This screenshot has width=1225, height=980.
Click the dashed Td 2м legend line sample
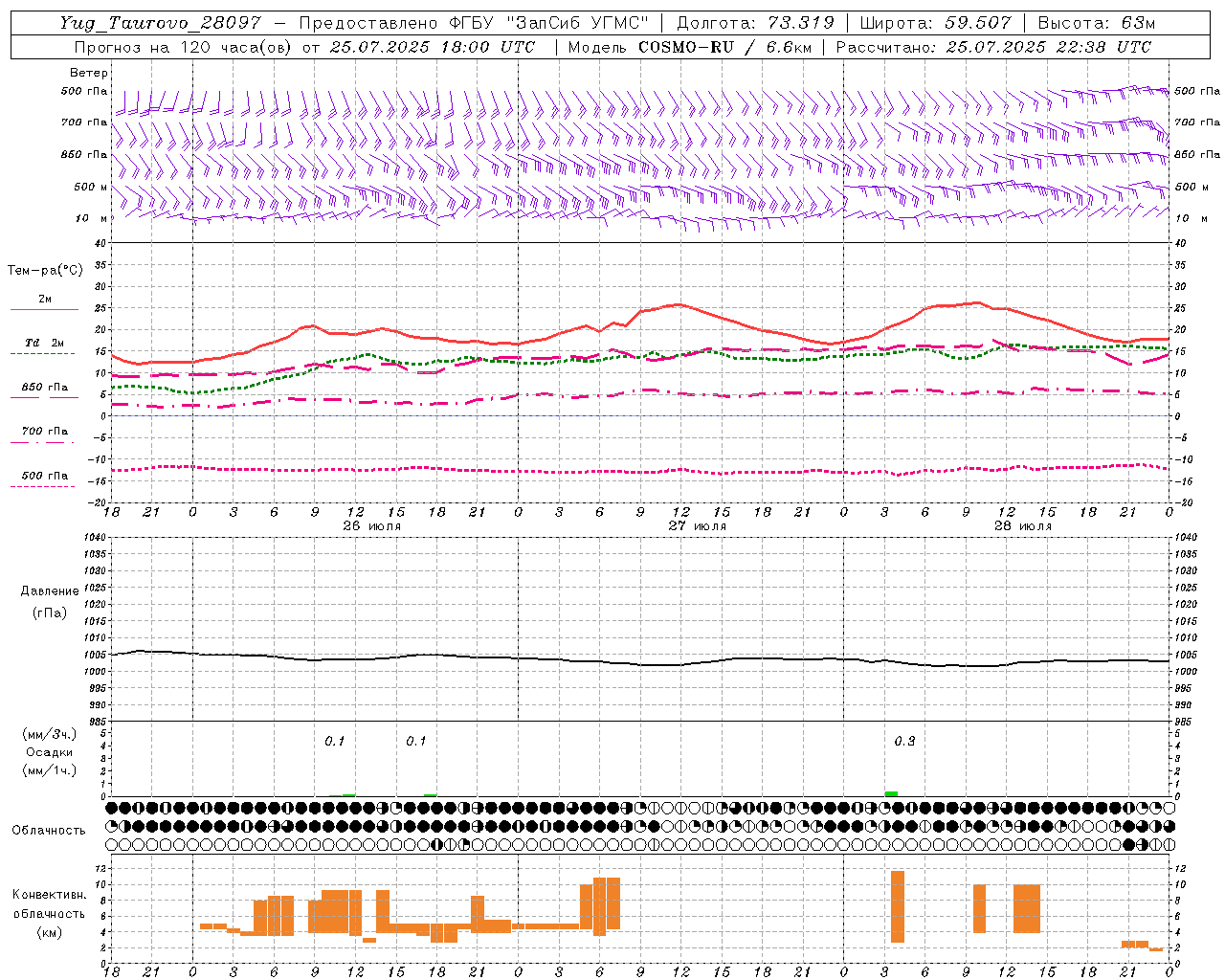43,354
